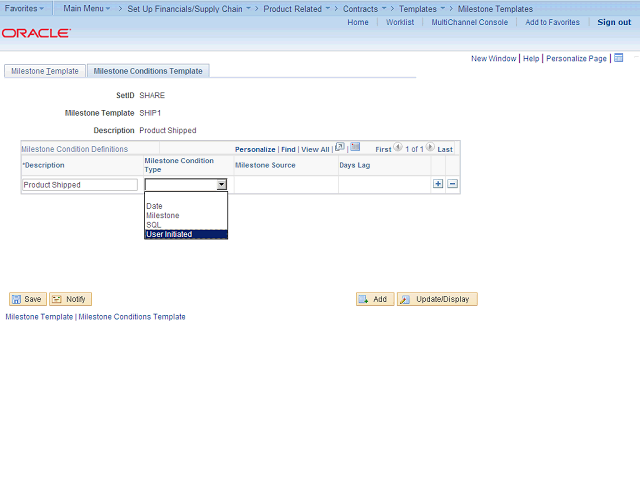
Task: Delete the Product Shipped condition row
Action: click(452, 184)
